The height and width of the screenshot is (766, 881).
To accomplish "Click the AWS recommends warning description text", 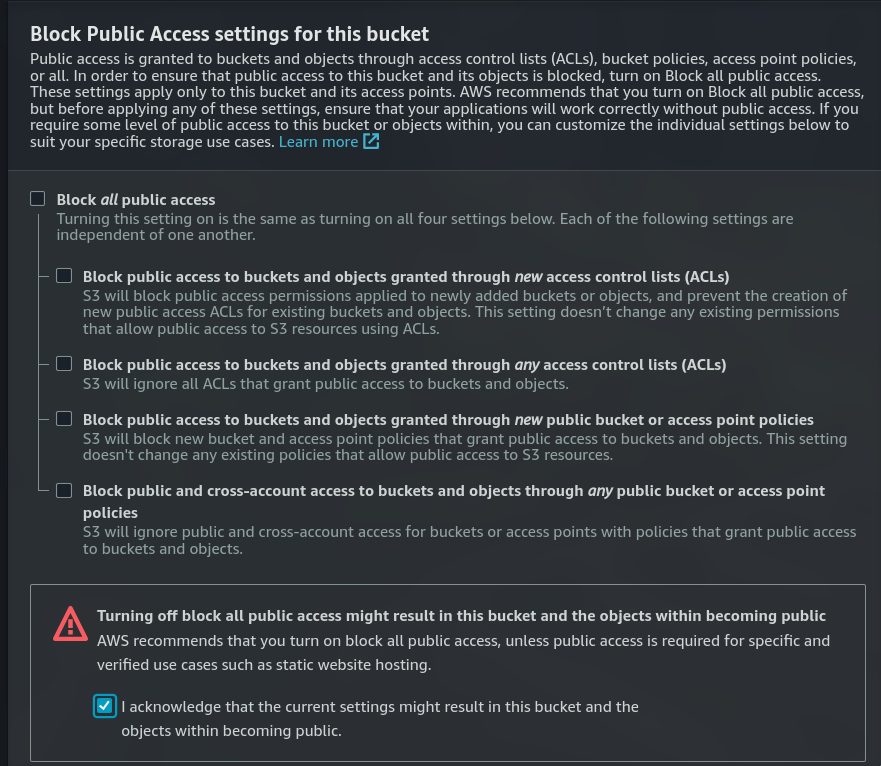I will (463, 652).
